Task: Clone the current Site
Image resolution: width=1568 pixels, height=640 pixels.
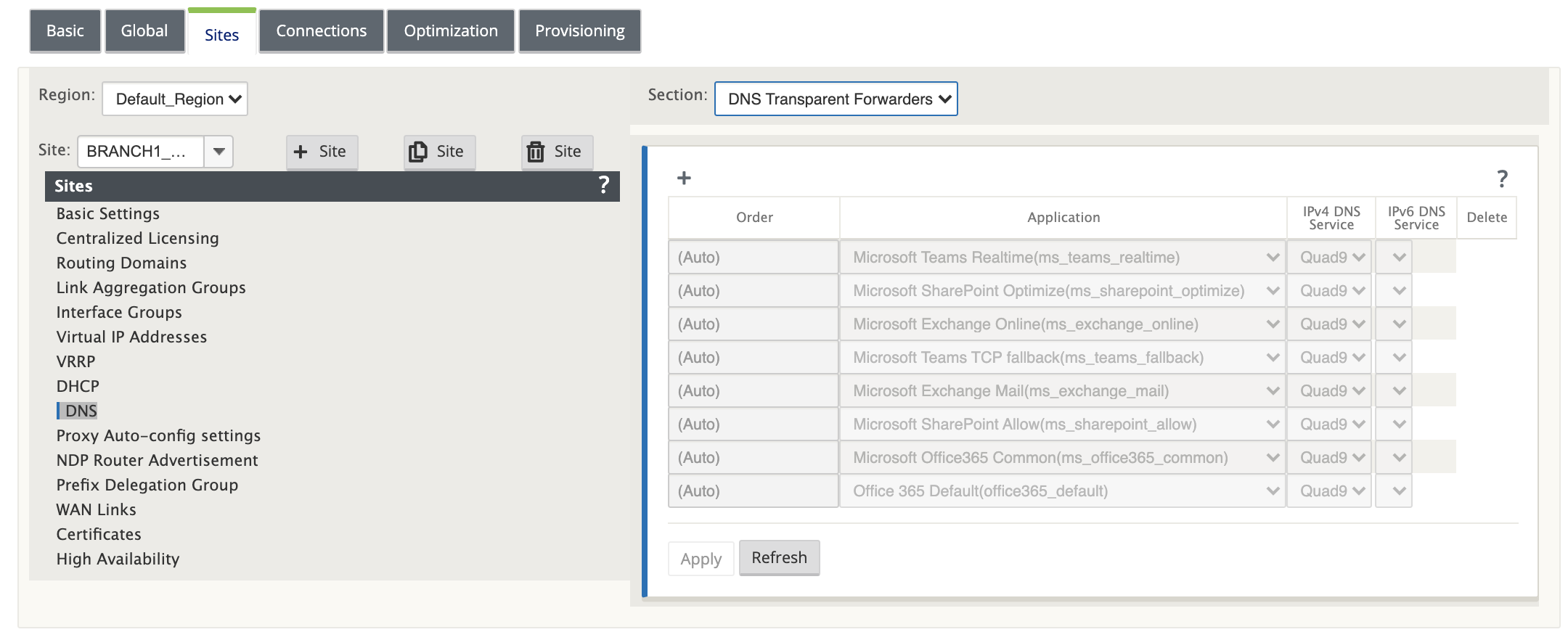Action: point(439,152)
